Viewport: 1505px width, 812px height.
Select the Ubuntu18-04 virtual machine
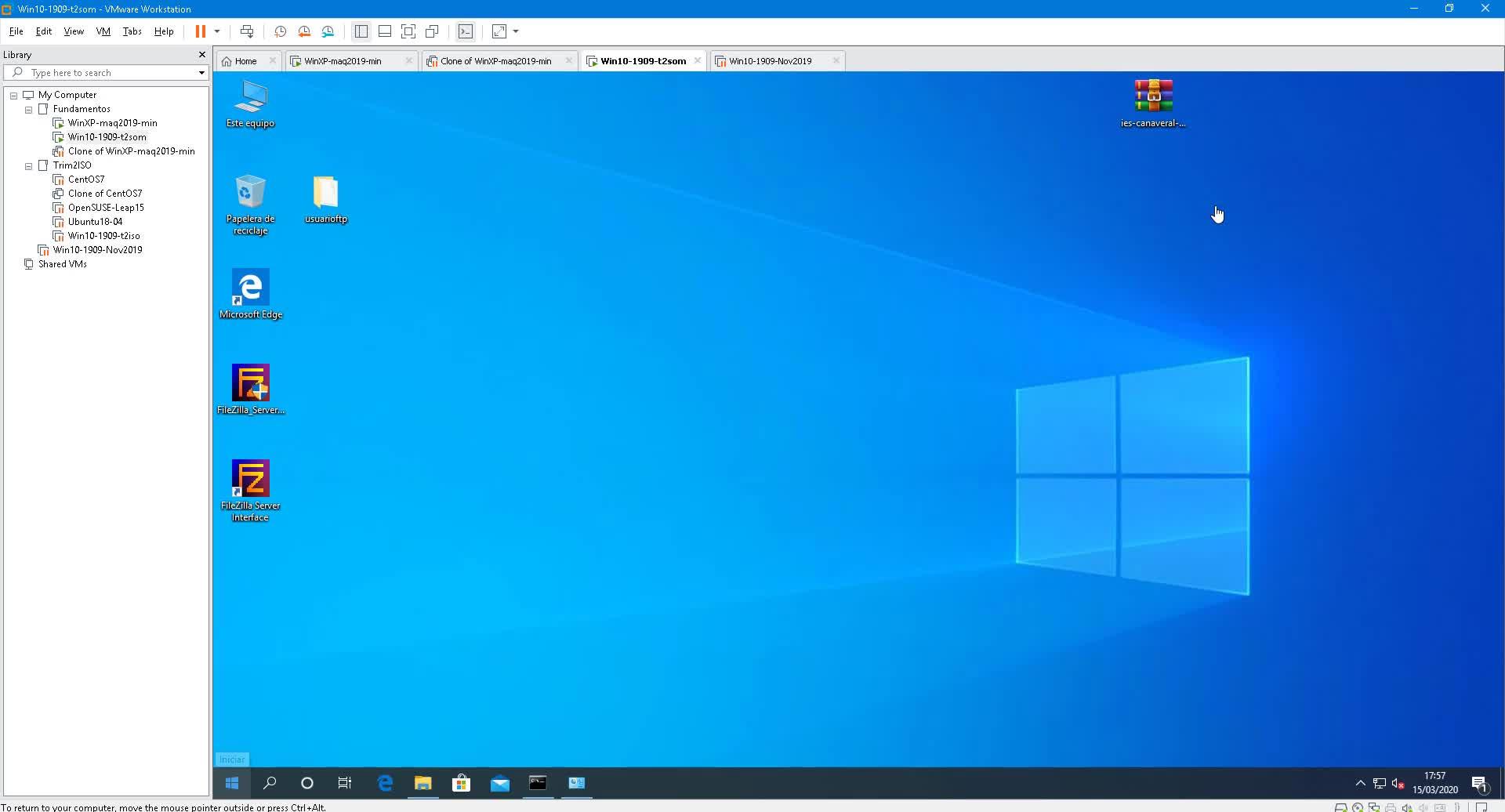click(95, 222)
